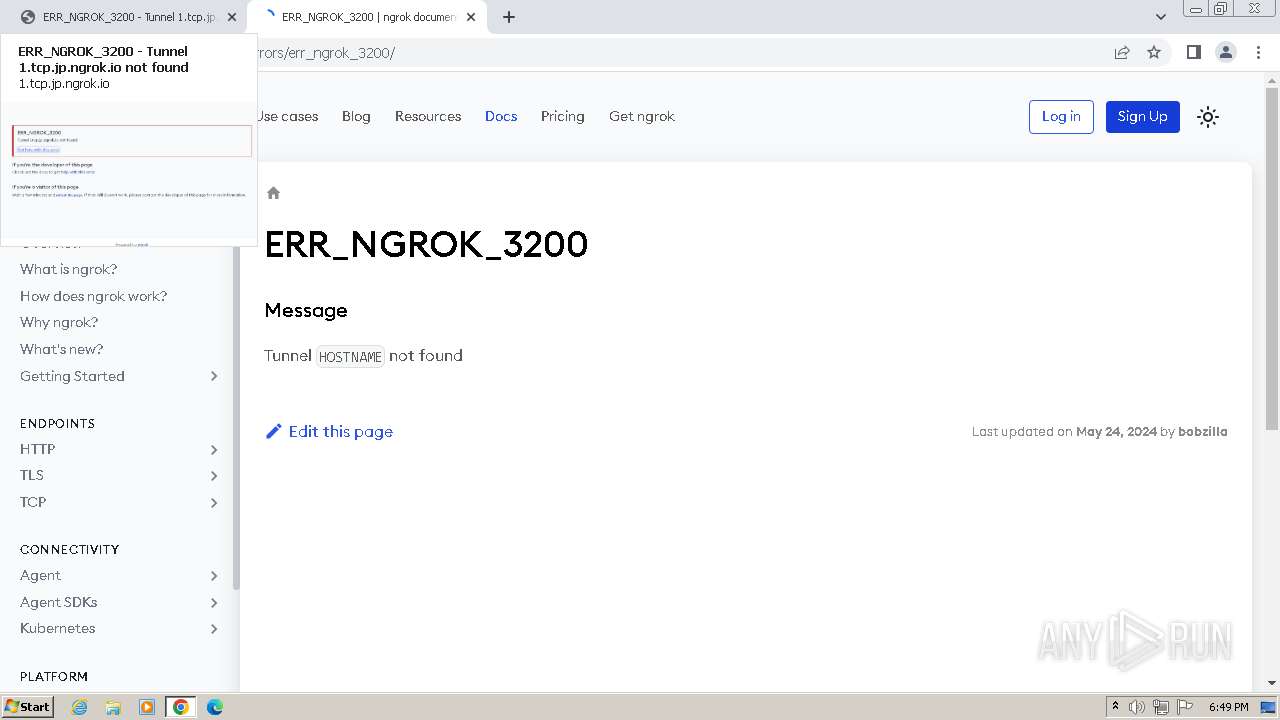This screenshot has height=720, width=1280.
Task: Bookmark this page with the star icon
Action: [1154, 52]
